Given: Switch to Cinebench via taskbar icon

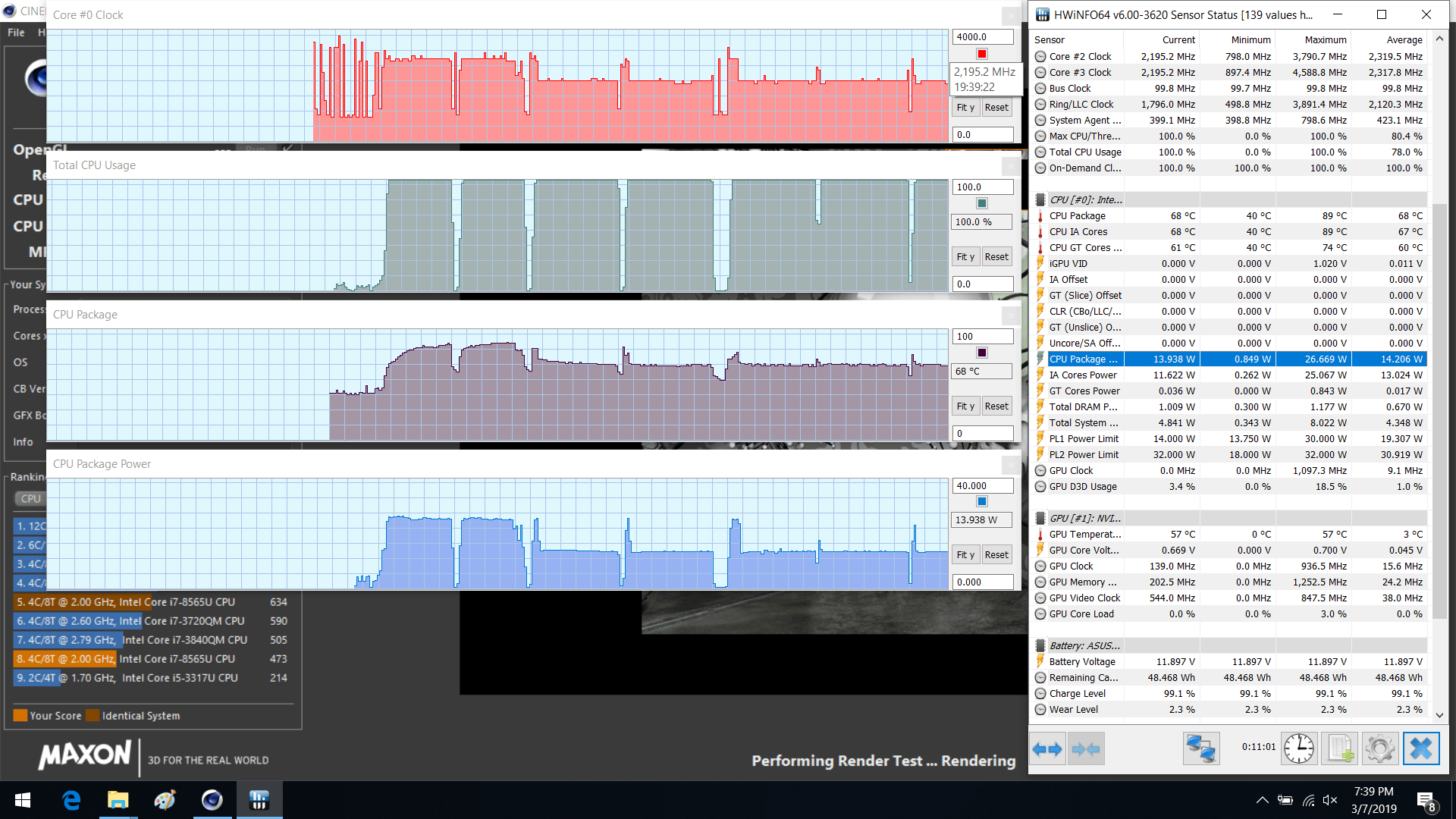Looking at the screenshot, I should [212, 800].
